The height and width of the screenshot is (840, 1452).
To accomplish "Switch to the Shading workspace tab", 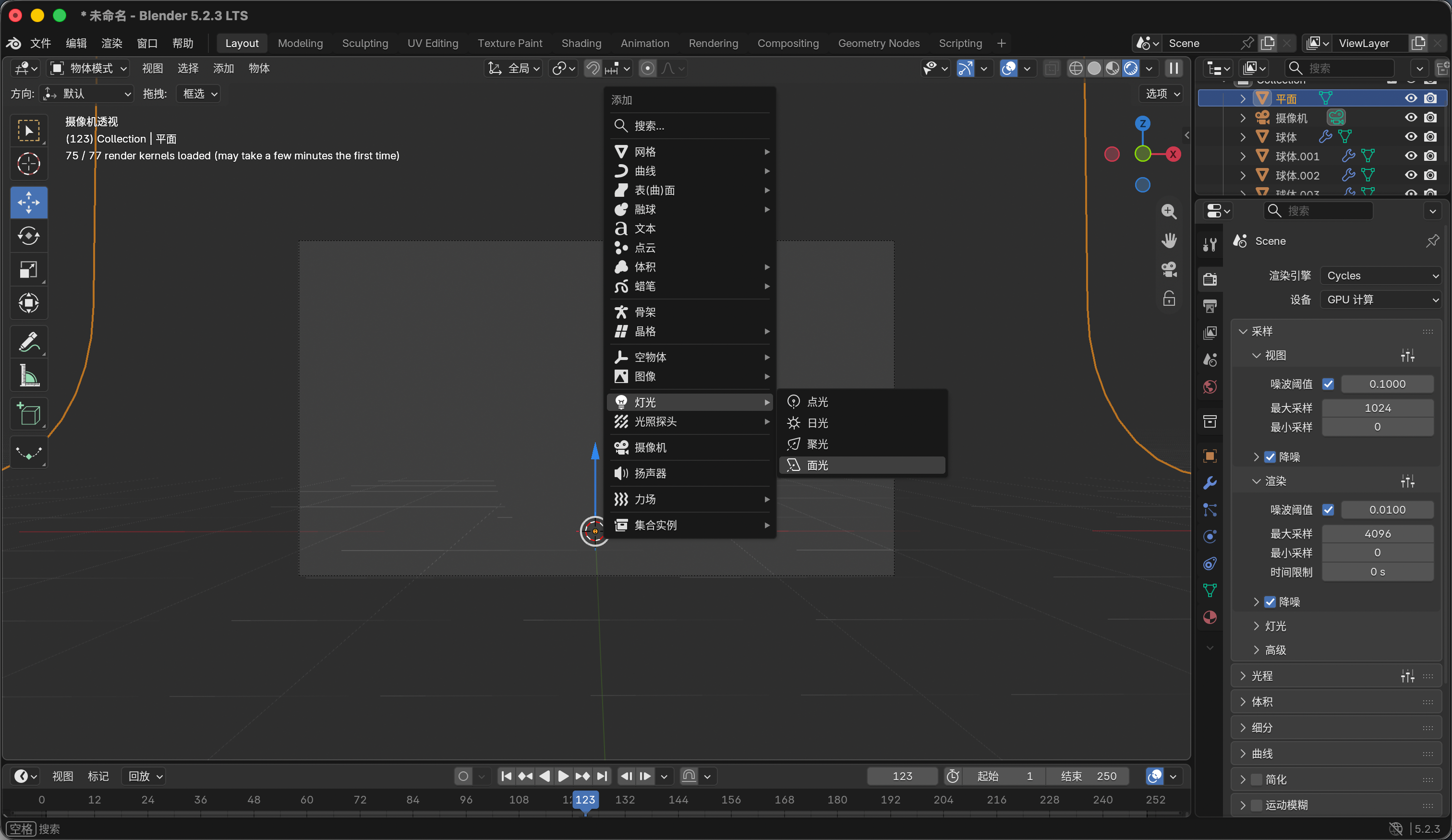I will point(581,43).
